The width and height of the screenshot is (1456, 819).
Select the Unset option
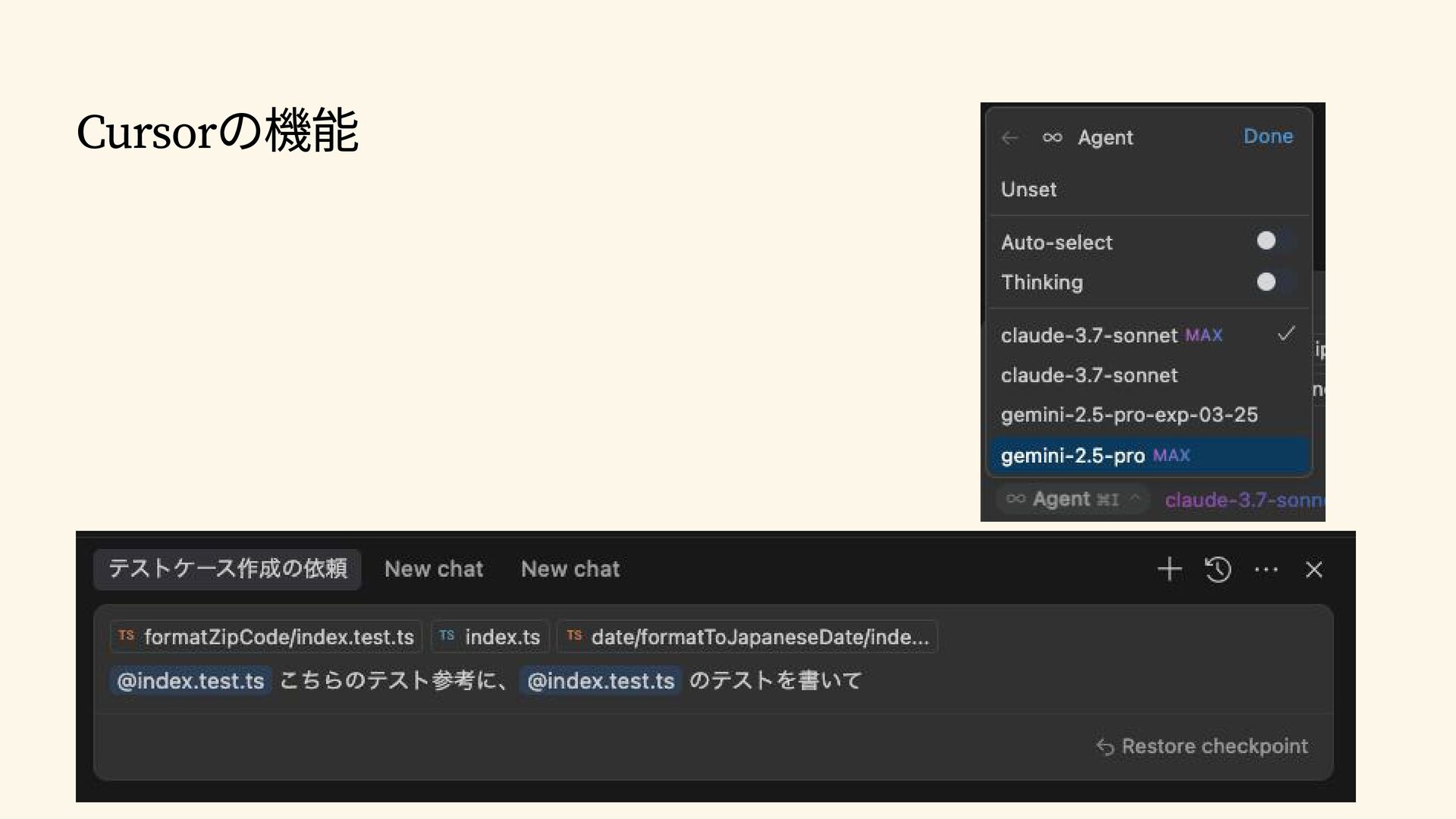(1150, 190)
